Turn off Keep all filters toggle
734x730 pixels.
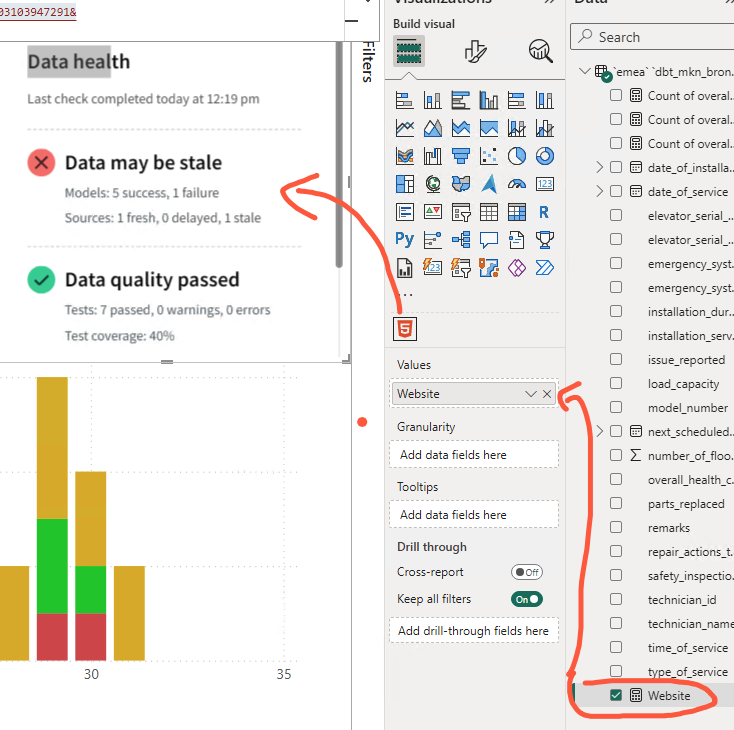click(526, 599)
